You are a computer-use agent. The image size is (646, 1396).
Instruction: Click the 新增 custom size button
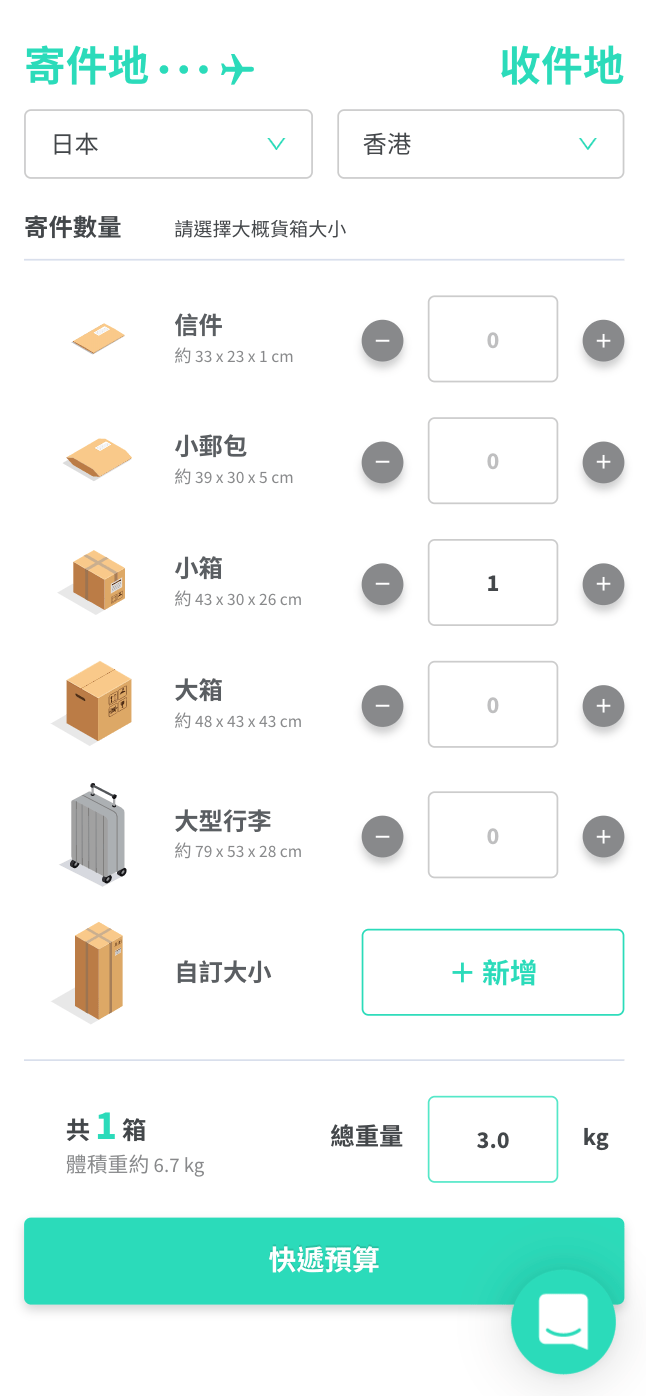pyautogui.click(x=492, y=972)
